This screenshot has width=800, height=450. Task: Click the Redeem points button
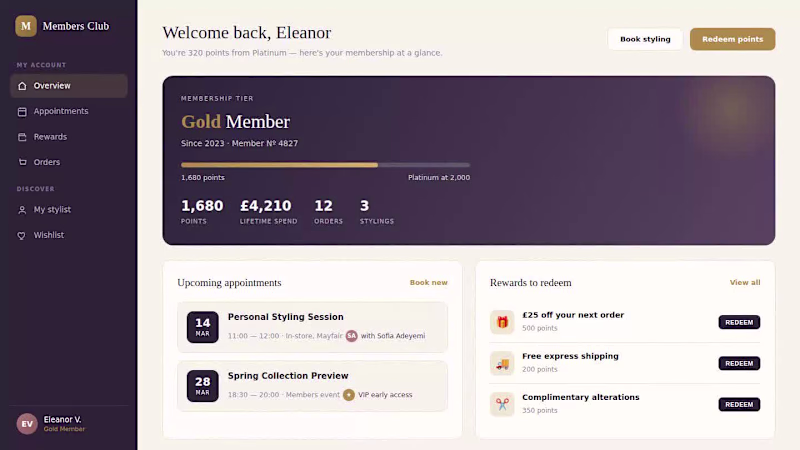(732, 39)
